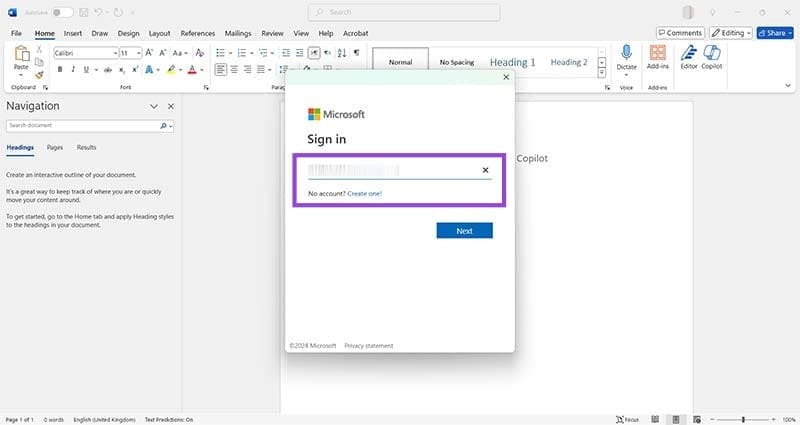Screen dimensions: 800x425
Task: Switch to the Insert tab
Action: click(73, 33)
